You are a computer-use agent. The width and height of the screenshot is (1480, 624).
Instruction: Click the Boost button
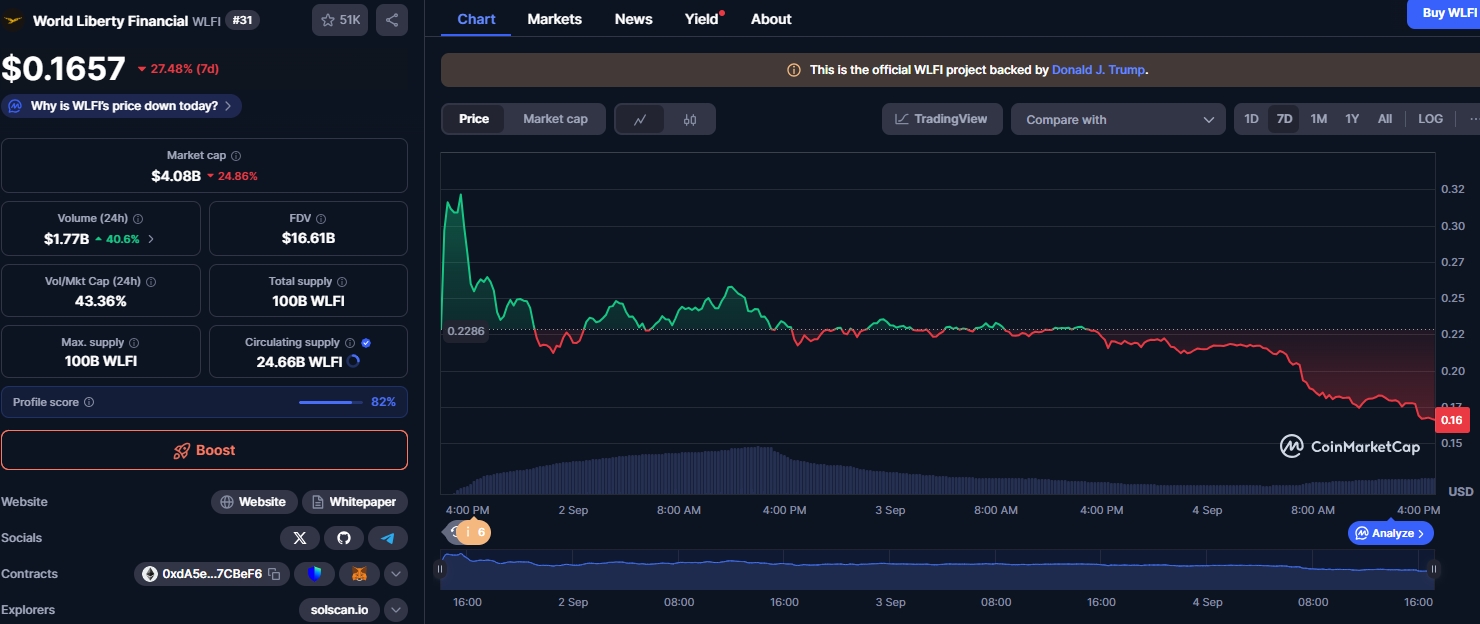pos(204,450)
